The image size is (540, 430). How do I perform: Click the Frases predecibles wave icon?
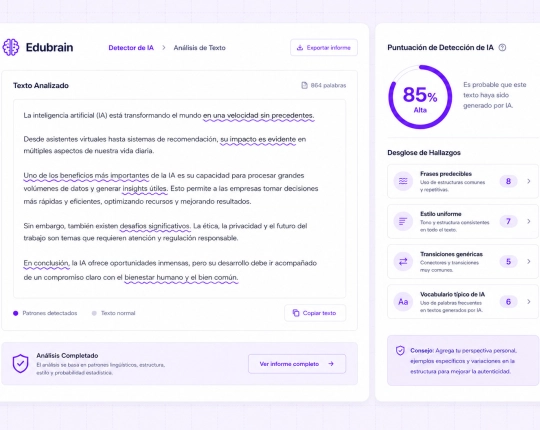403,181
